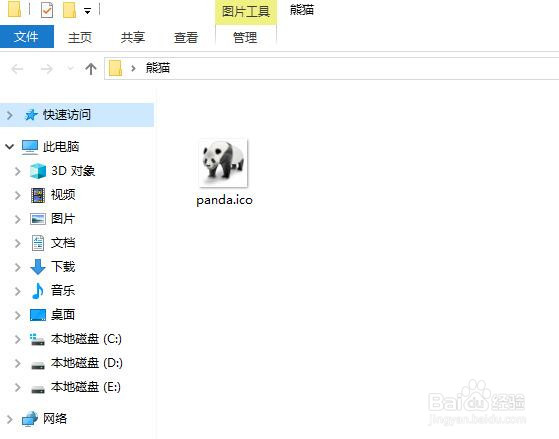Switch to the 查看 ribbon tab
This screenshot has height=439, width=559.
click(186, 37)
